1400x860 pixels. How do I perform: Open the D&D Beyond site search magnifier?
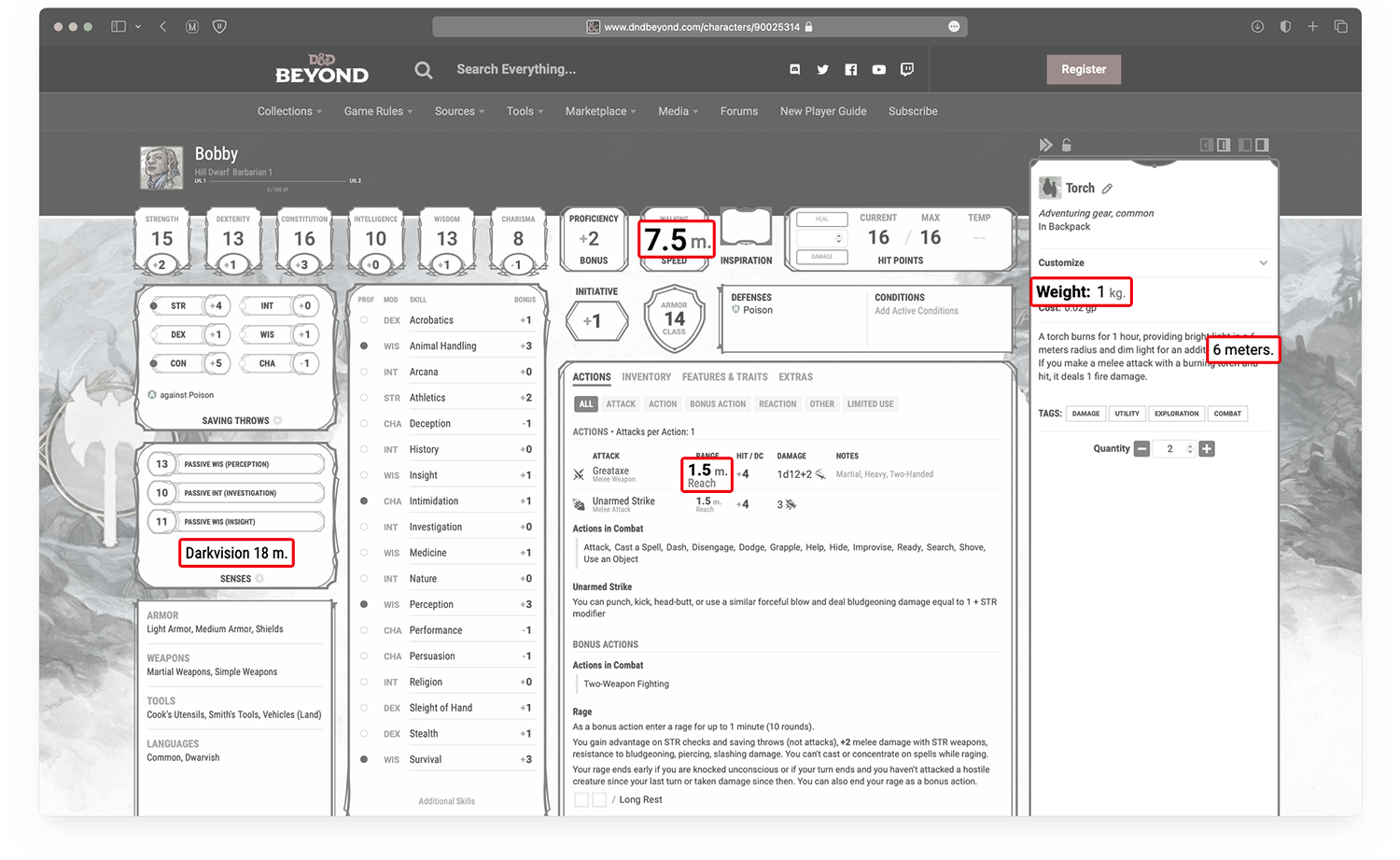pyautogui.click(x=424, y=70)
